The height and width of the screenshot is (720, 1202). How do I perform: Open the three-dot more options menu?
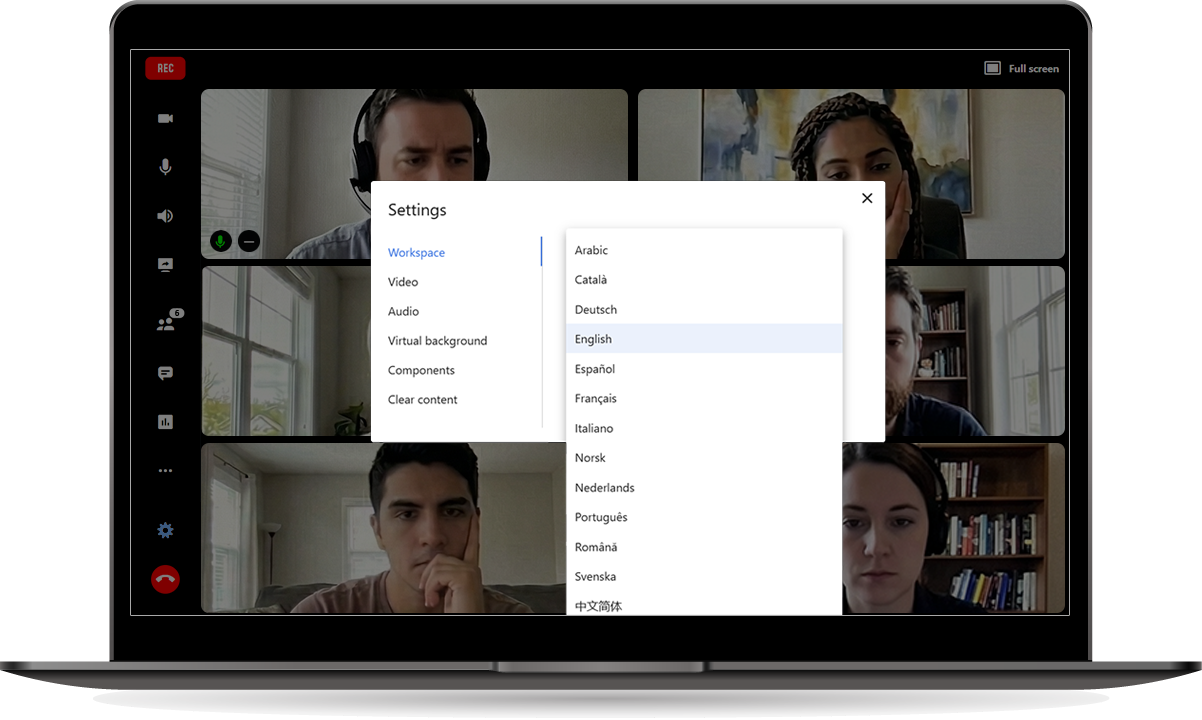coord(165,471)
